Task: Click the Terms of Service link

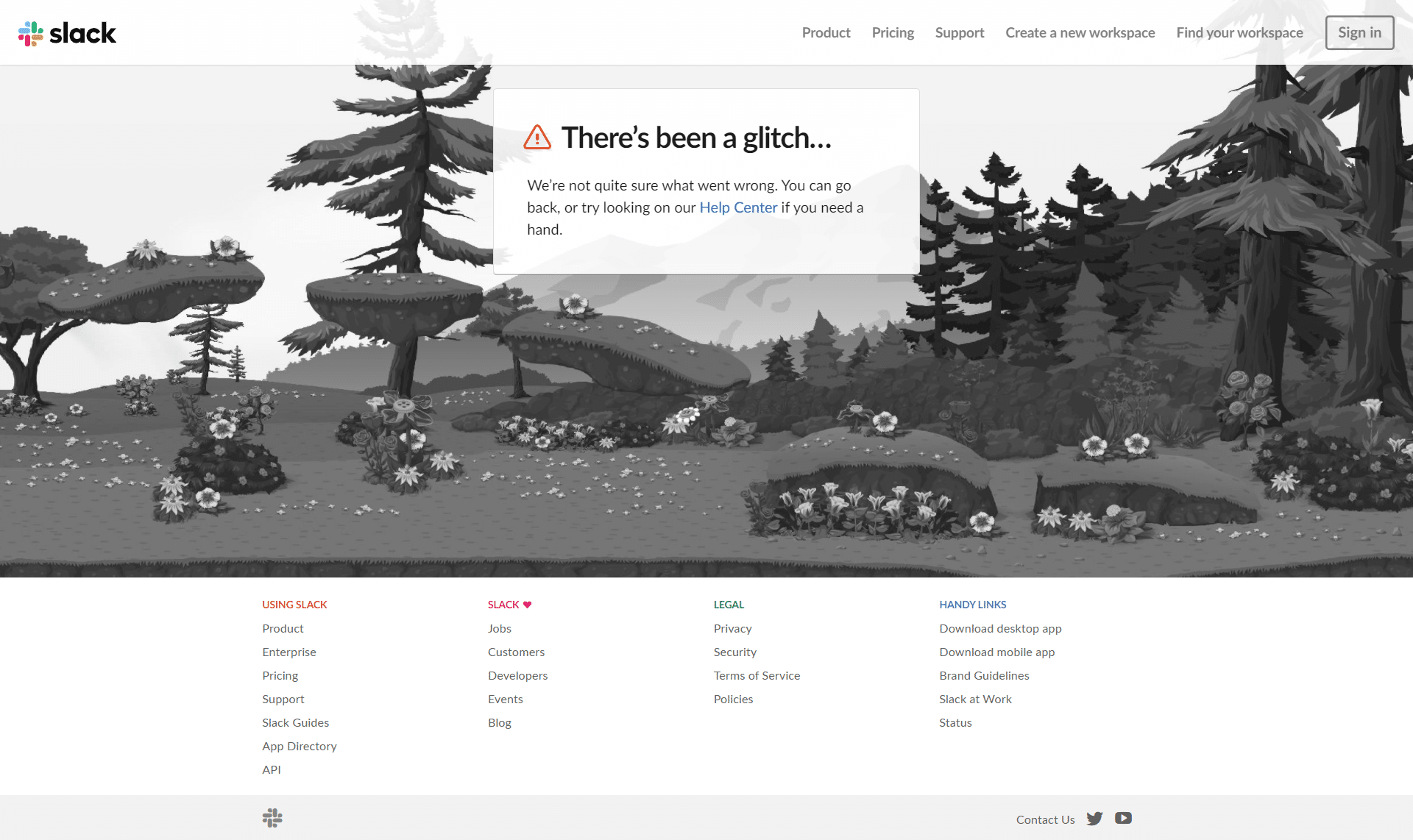Action: (x=757, y=674)
